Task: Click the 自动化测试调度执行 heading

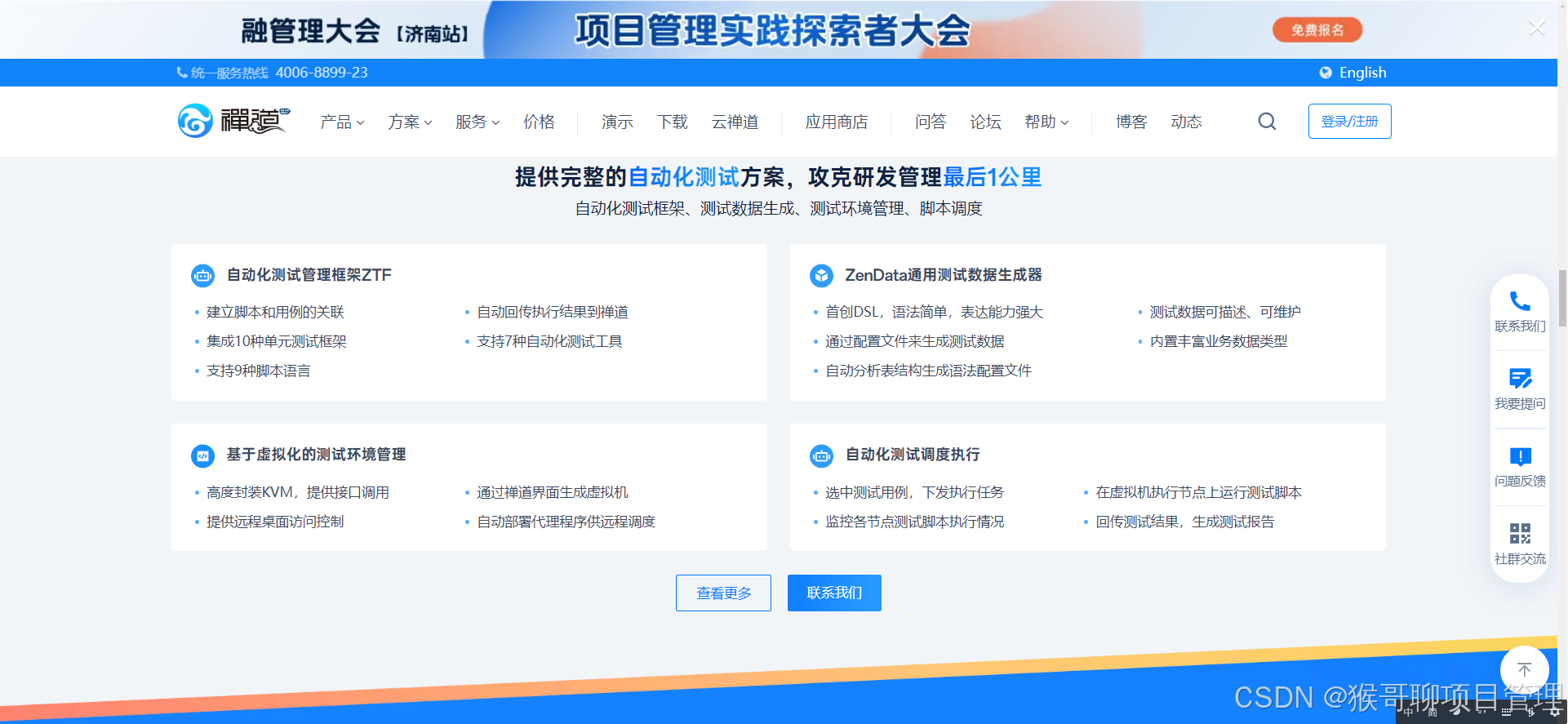Action: [x=913, y=455]
